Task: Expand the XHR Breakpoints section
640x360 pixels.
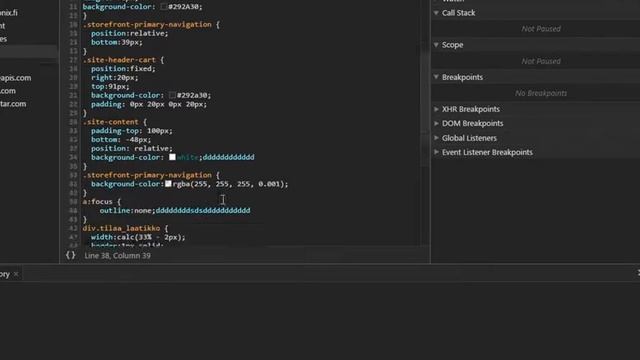Action: pos(436,109)
